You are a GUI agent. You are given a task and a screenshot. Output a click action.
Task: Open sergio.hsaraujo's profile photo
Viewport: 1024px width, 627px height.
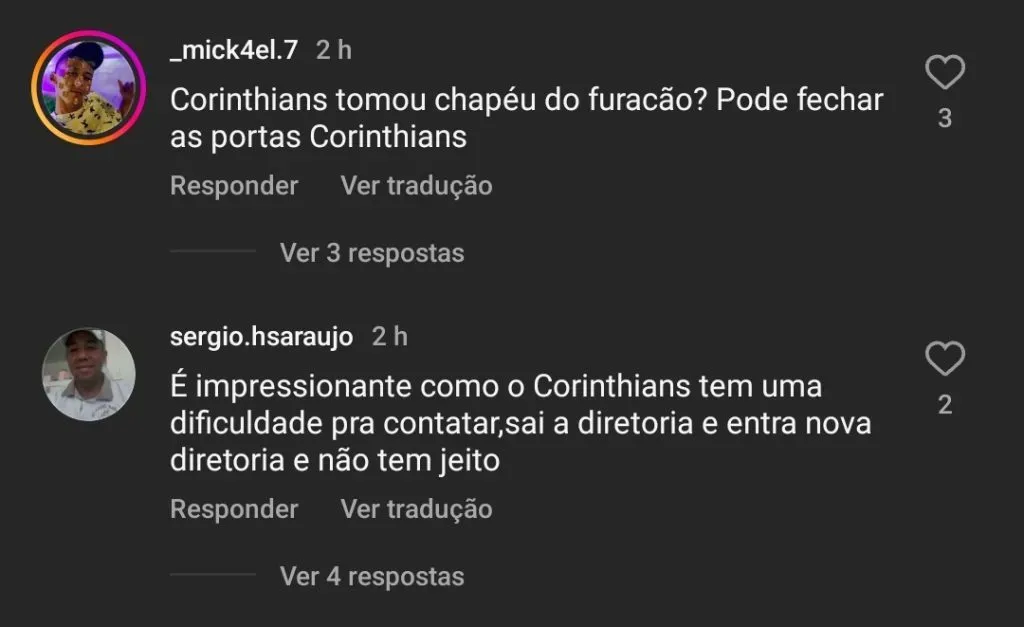coord(89,375)
